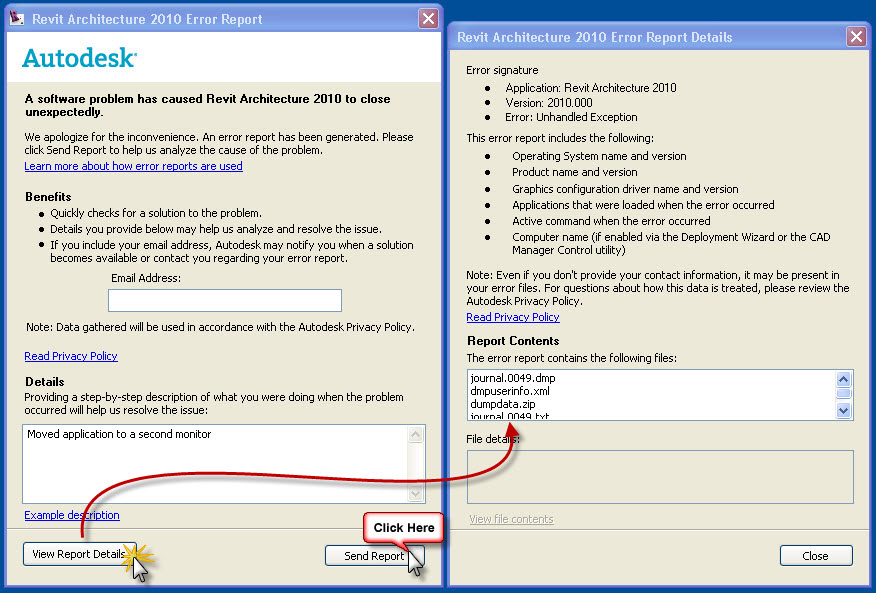Viewport: 876px width, 593px height.
Task: Click 'Application: Revit Architecture 2010' line
Action: pos(591,88)
